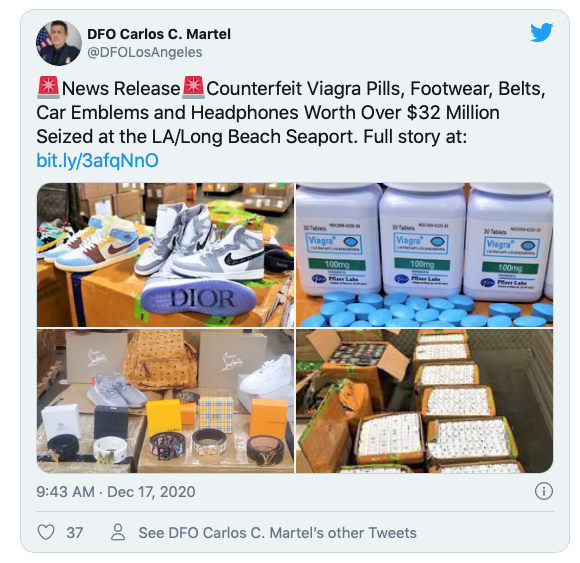Screen dimensions: 580x563
Task: Open the @DFOLosAngeles handle
Action: (x=145, y=52)
